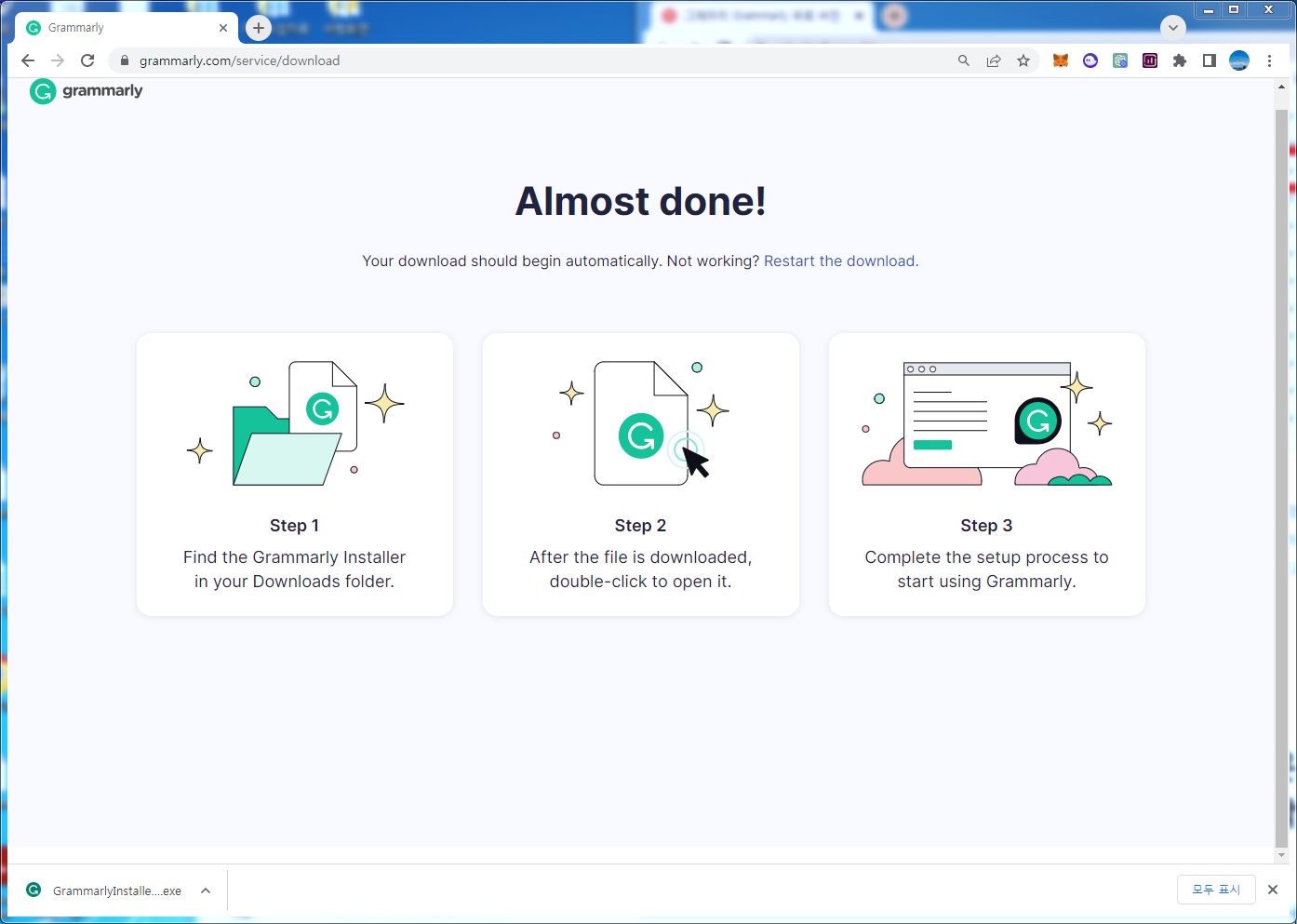This screenshot has height=924, width=1297.
Task: Open the MetaMask fox extension
Action: [x=1061, y=60]
